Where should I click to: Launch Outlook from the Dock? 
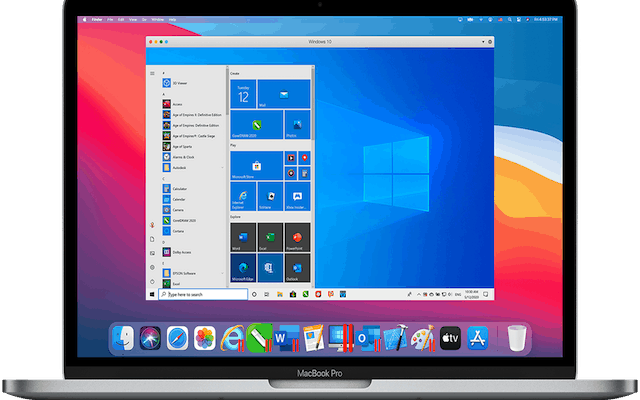click(x=368, y=338)
